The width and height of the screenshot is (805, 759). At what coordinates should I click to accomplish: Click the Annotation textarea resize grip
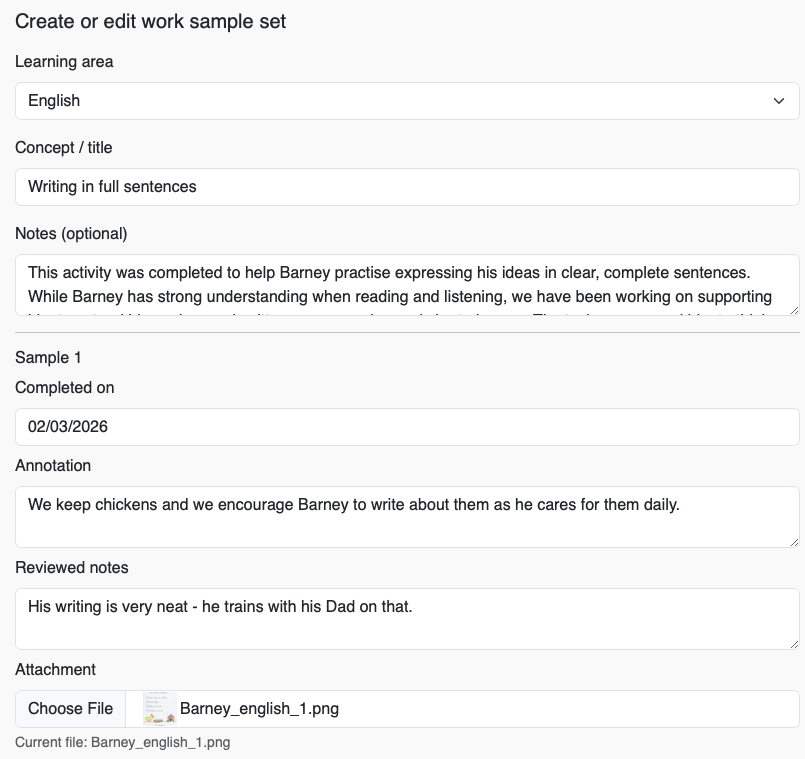coord(793,541)
